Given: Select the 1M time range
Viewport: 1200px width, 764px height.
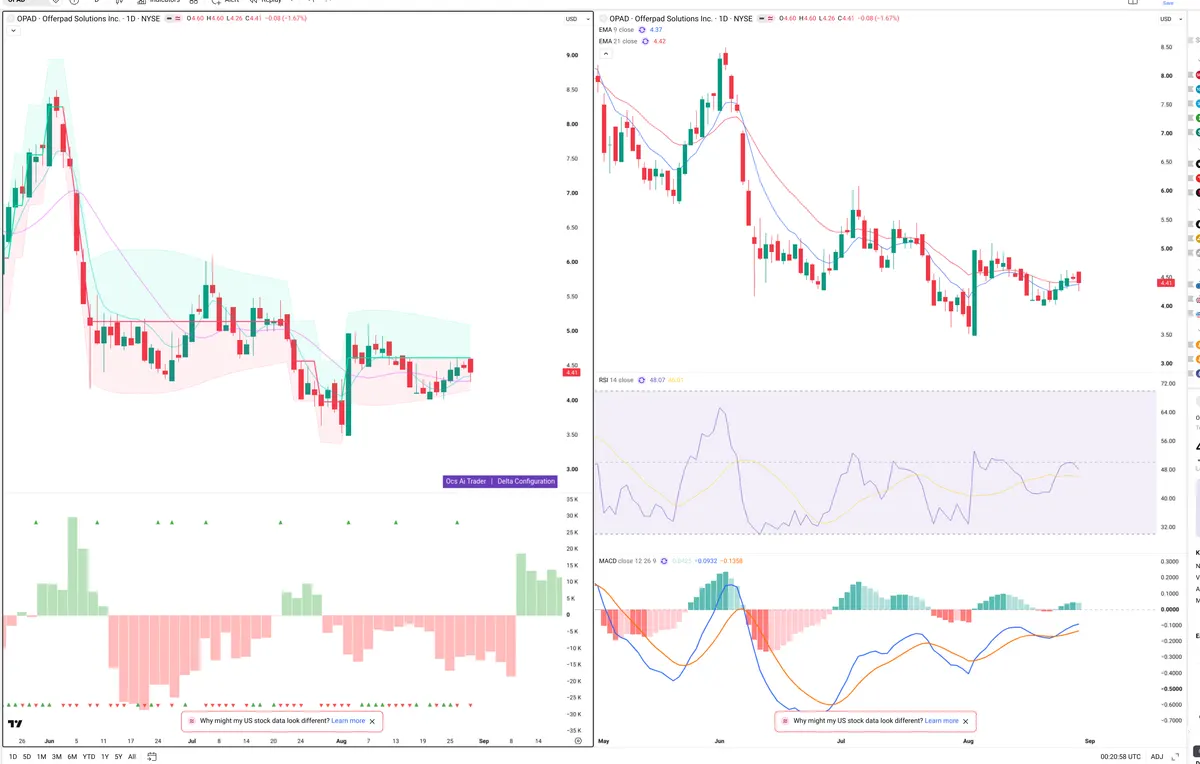Looking at the screenshot, I should point(42,756).
